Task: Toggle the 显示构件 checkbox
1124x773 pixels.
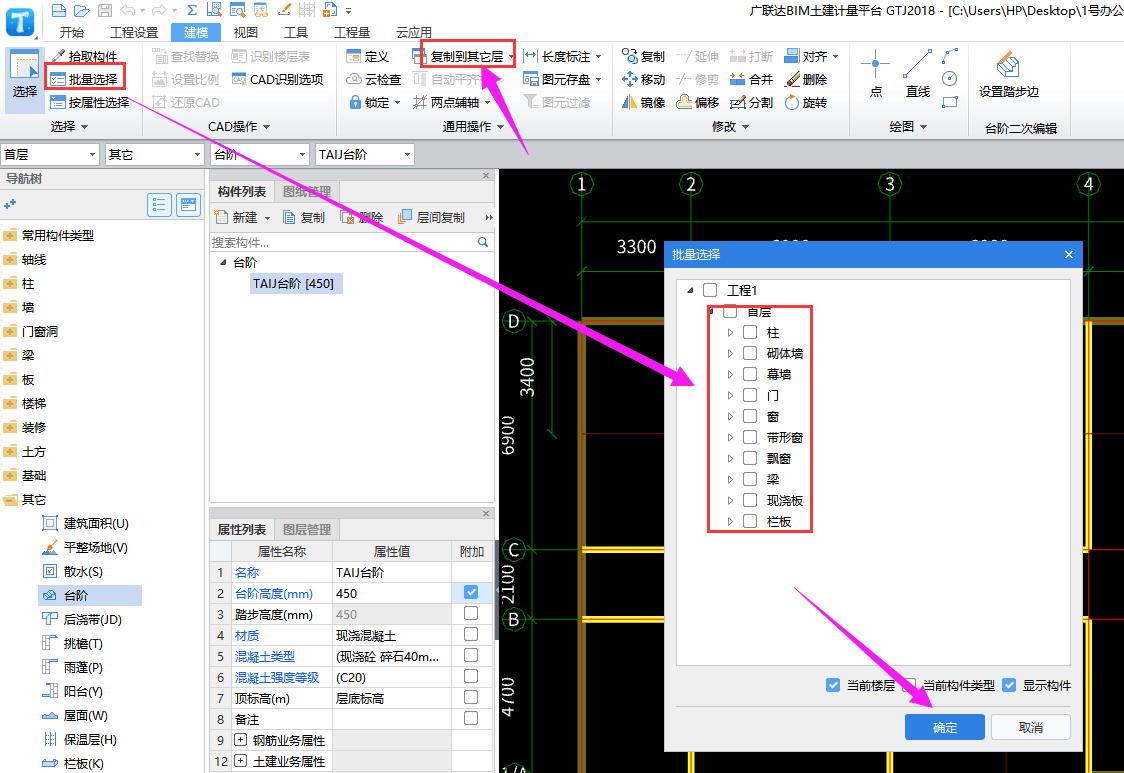Action: [x=1009, y=685]
